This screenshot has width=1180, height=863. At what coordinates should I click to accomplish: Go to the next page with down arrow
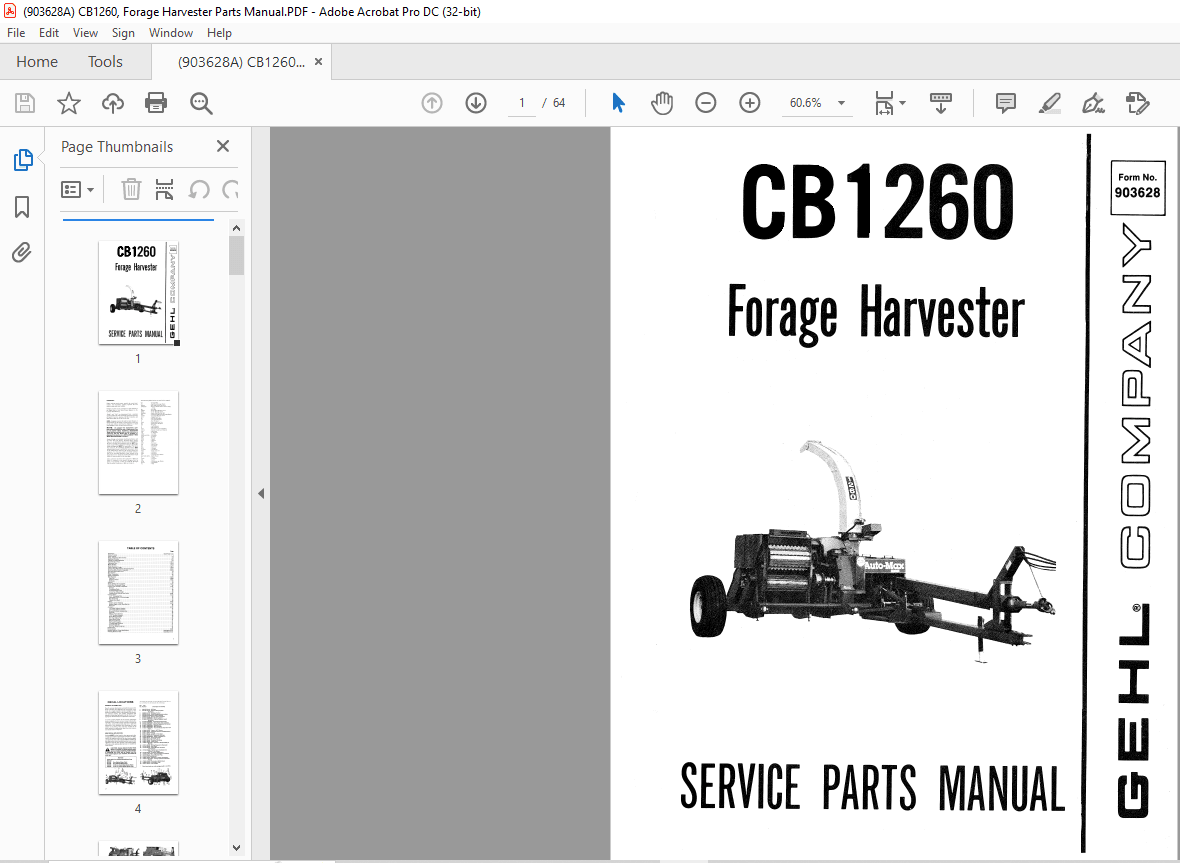pyautogui.click(x=475, y=102)
